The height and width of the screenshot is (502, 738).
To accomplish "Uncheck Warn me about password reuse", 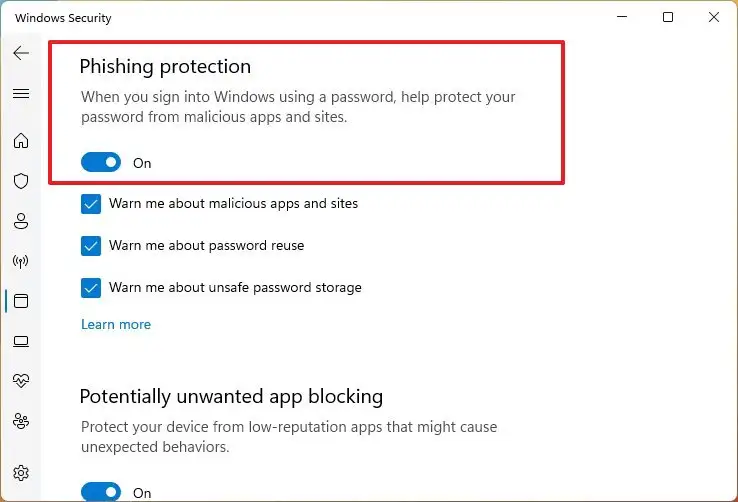I will tap(91, 246).
